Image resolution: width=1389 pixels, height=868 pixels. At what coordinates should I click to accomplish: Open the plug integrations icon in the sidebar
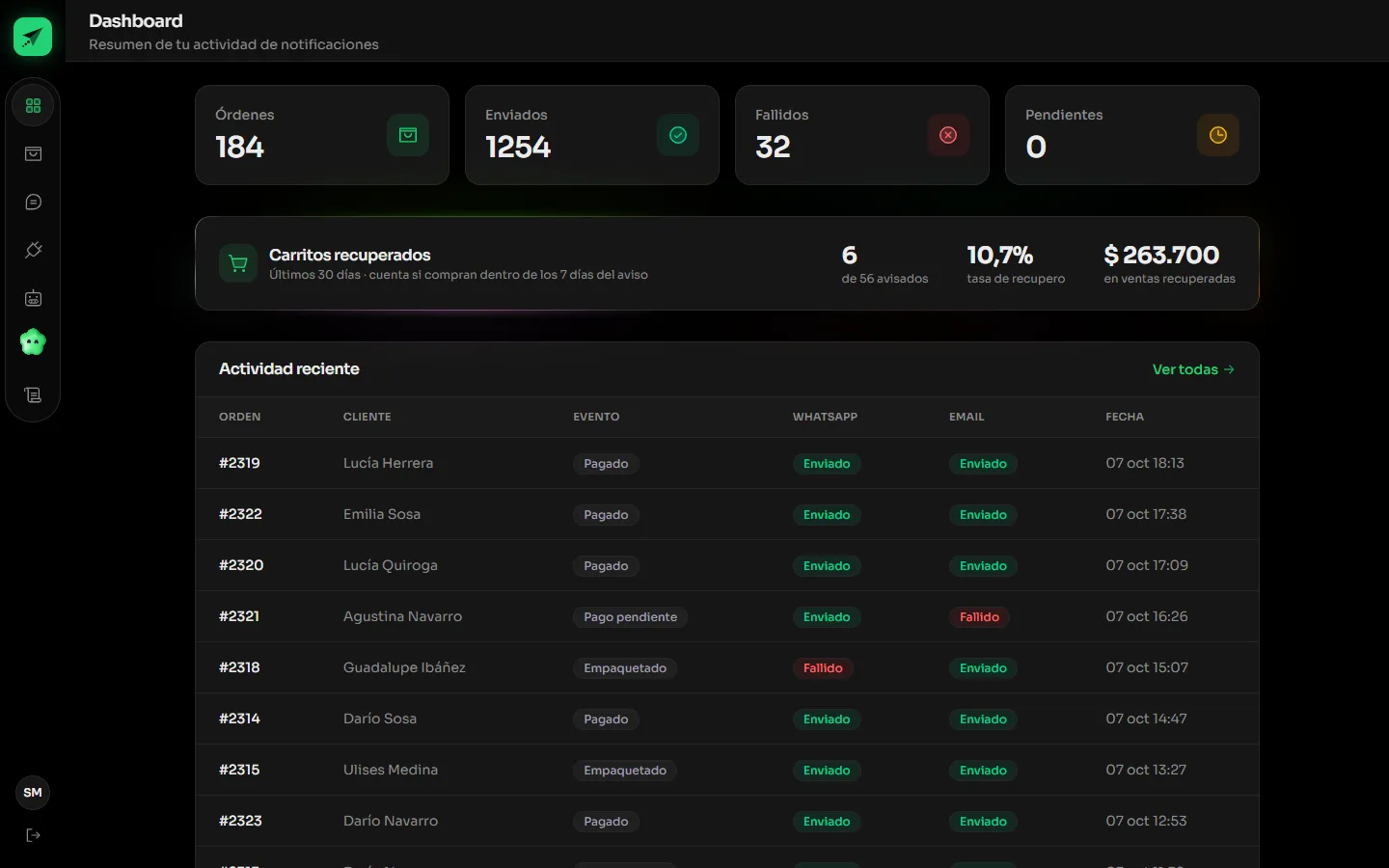[33, 250]
